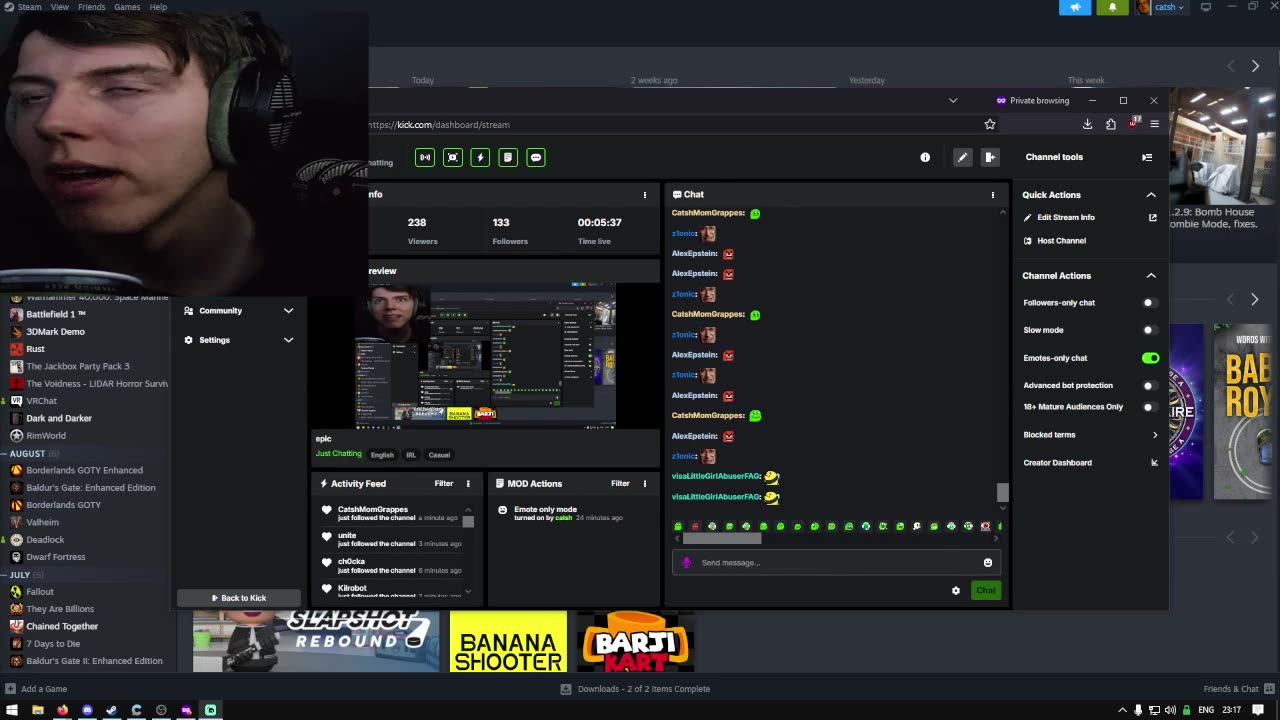Click the green Chat send button
This screenshot has height=720, width=1280.
click(x=986, y=591)
